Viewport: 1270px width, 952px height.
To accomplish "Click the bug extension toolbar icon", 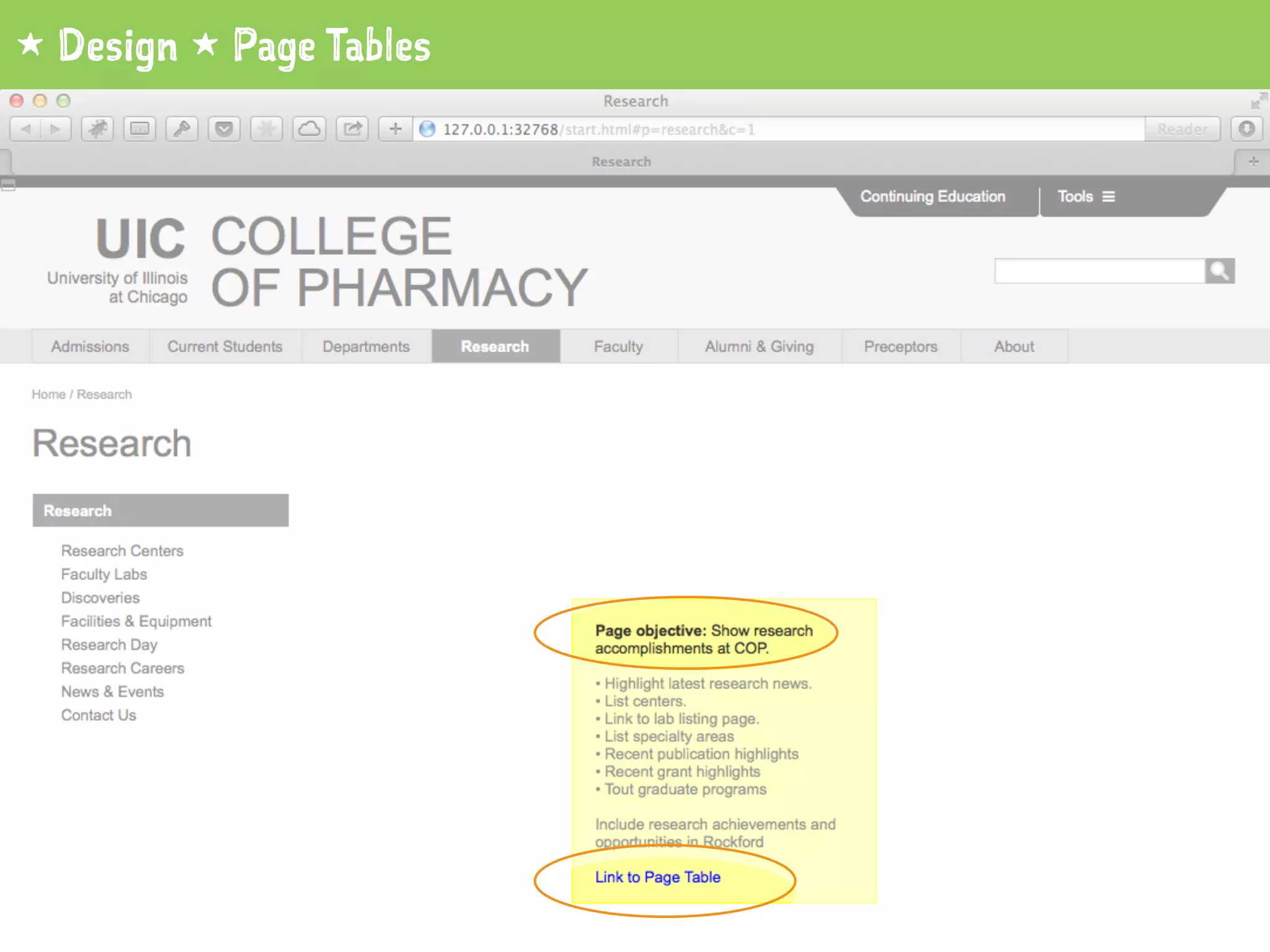I will pyautogui.click(x=97, y=129).
